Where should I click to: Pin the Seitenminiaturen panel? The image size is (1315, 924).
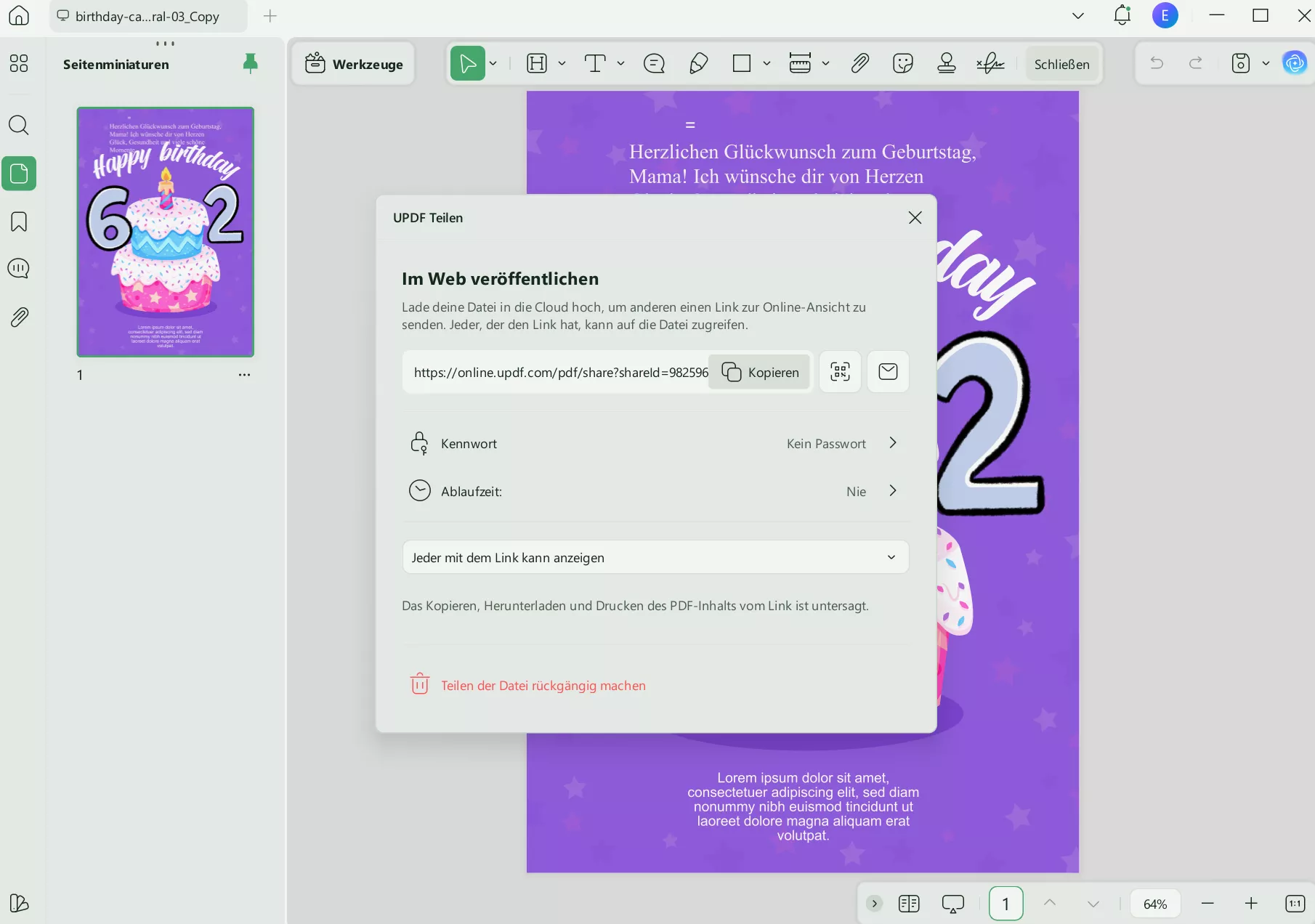click(x=250, y=64)
